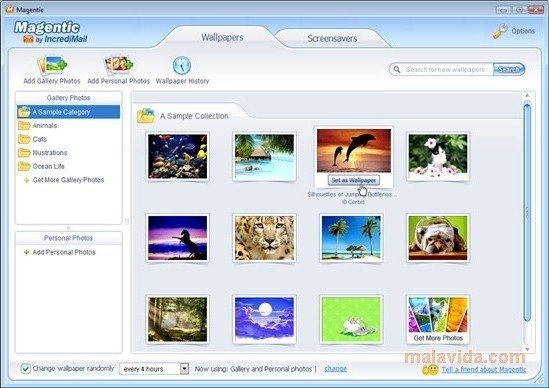The width and height of the screenshot is (549, 388).
Task: Click the Search button
Action: pyautogui.click(x=509, y=69)
